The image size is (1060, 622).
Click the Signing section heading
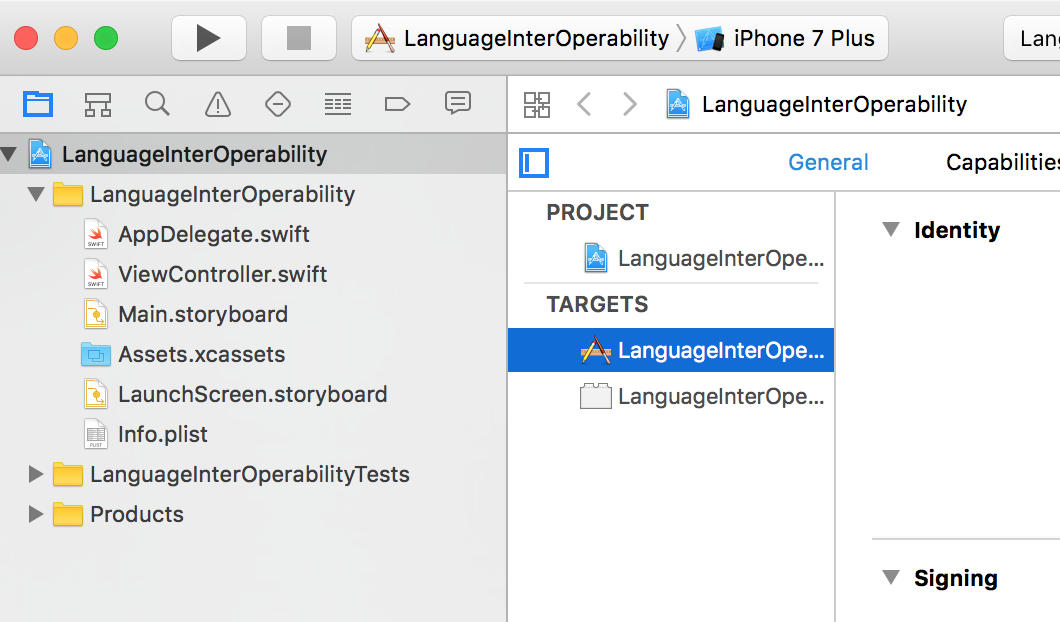point(956,578)
